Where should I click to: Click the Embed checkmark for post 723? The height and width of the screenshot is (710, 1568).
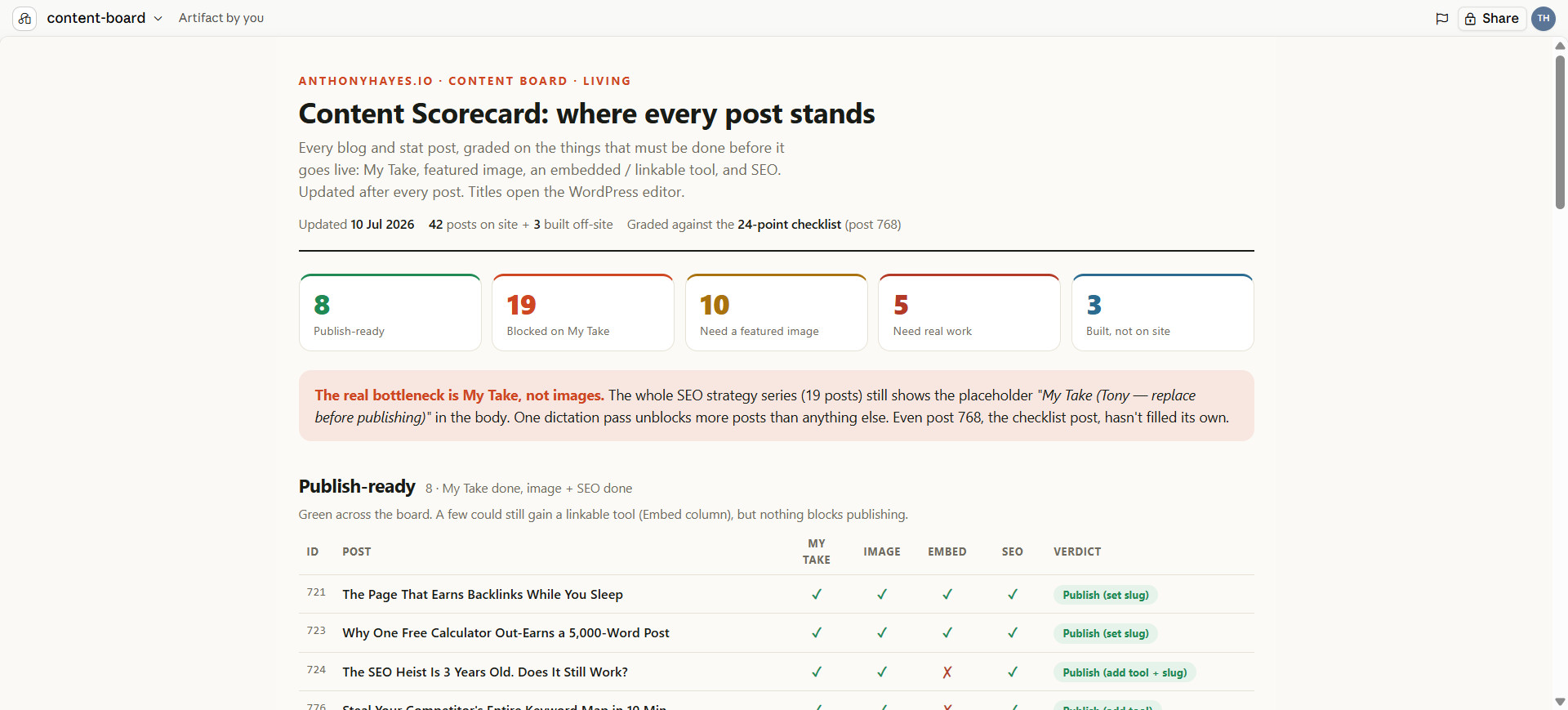tap(947, 633)
